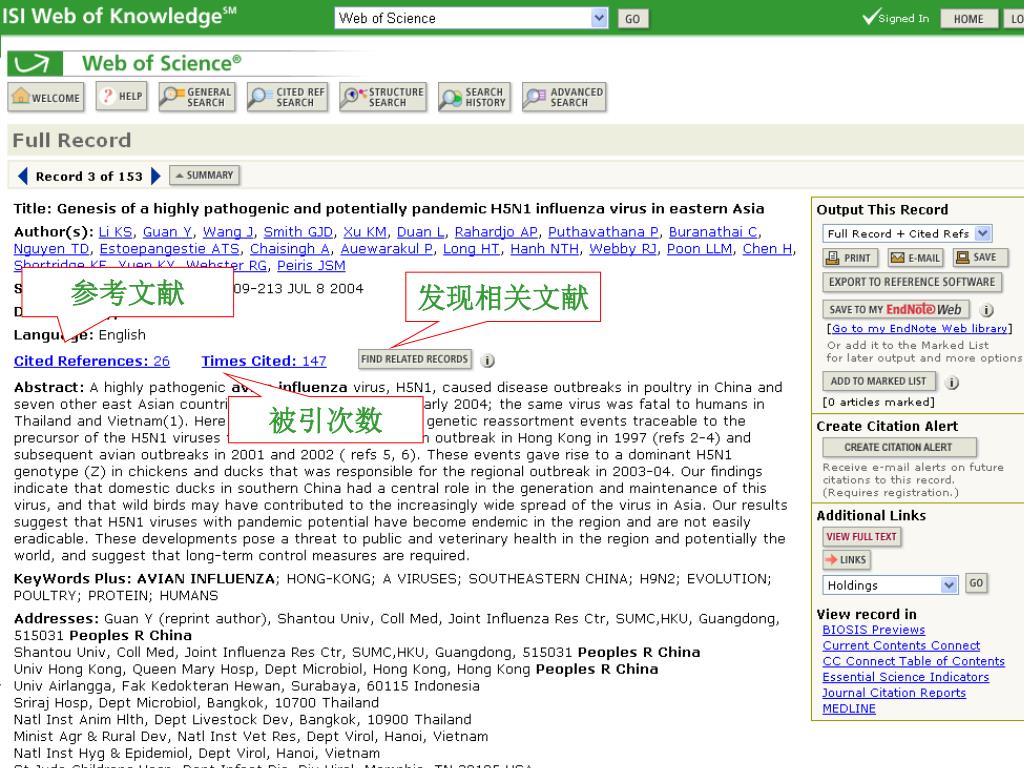Open author Webby RJ

(x=623, y=249)
